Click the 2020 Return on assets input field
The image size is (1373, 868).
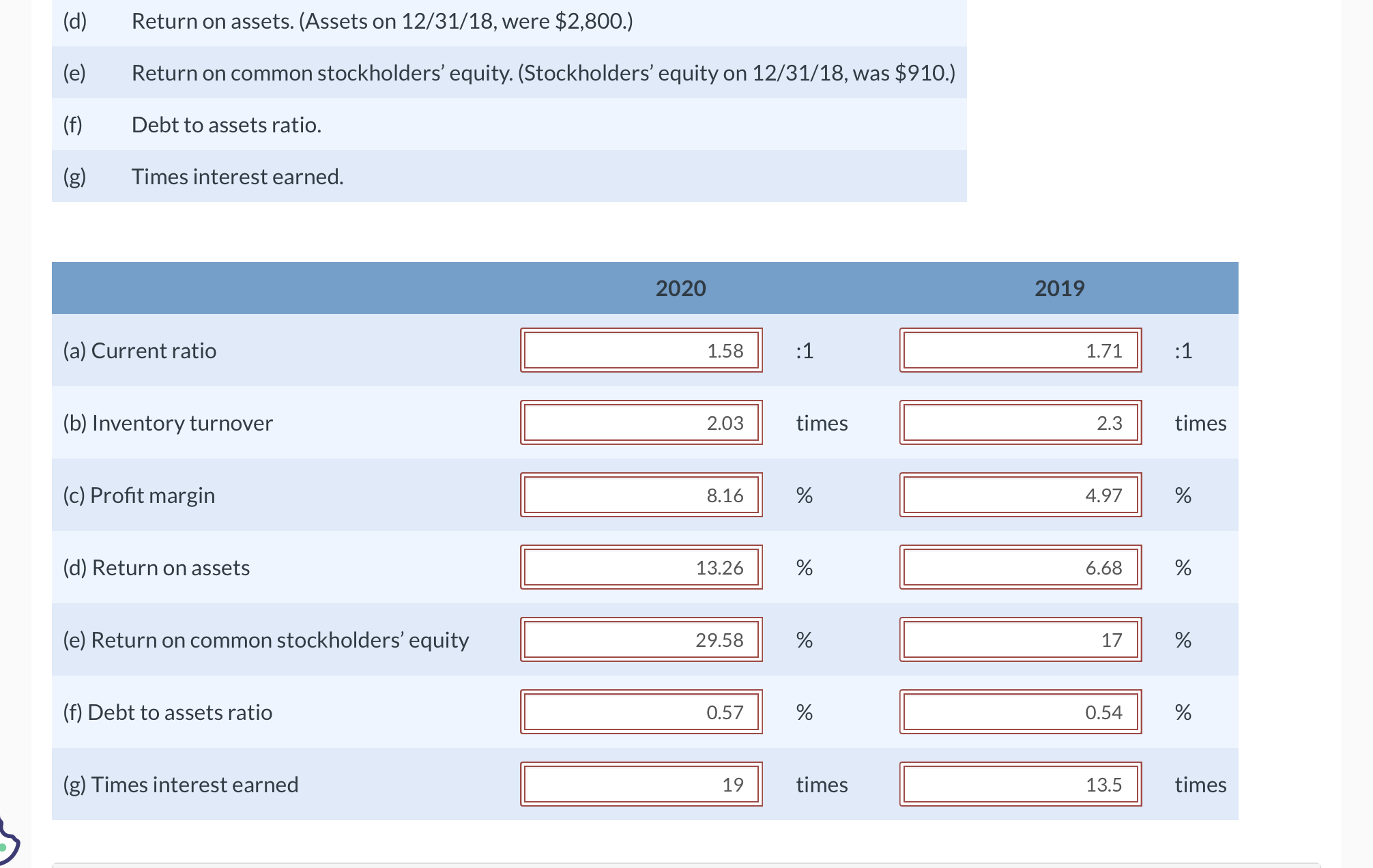[x=640, y=568]
